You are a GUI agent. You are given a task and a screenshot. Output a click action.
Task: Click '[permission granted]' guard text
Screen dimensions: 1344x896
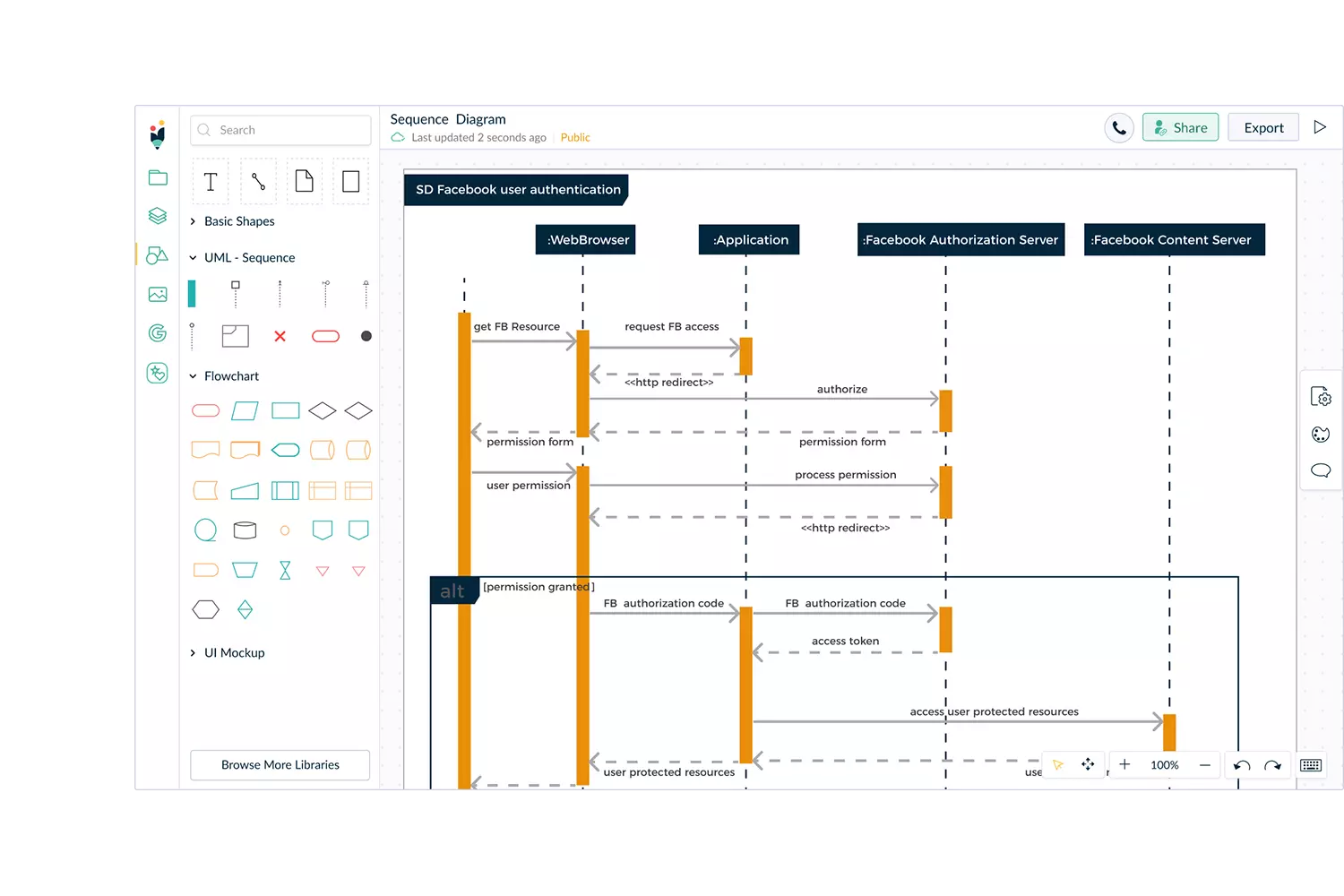pos(538,587)
